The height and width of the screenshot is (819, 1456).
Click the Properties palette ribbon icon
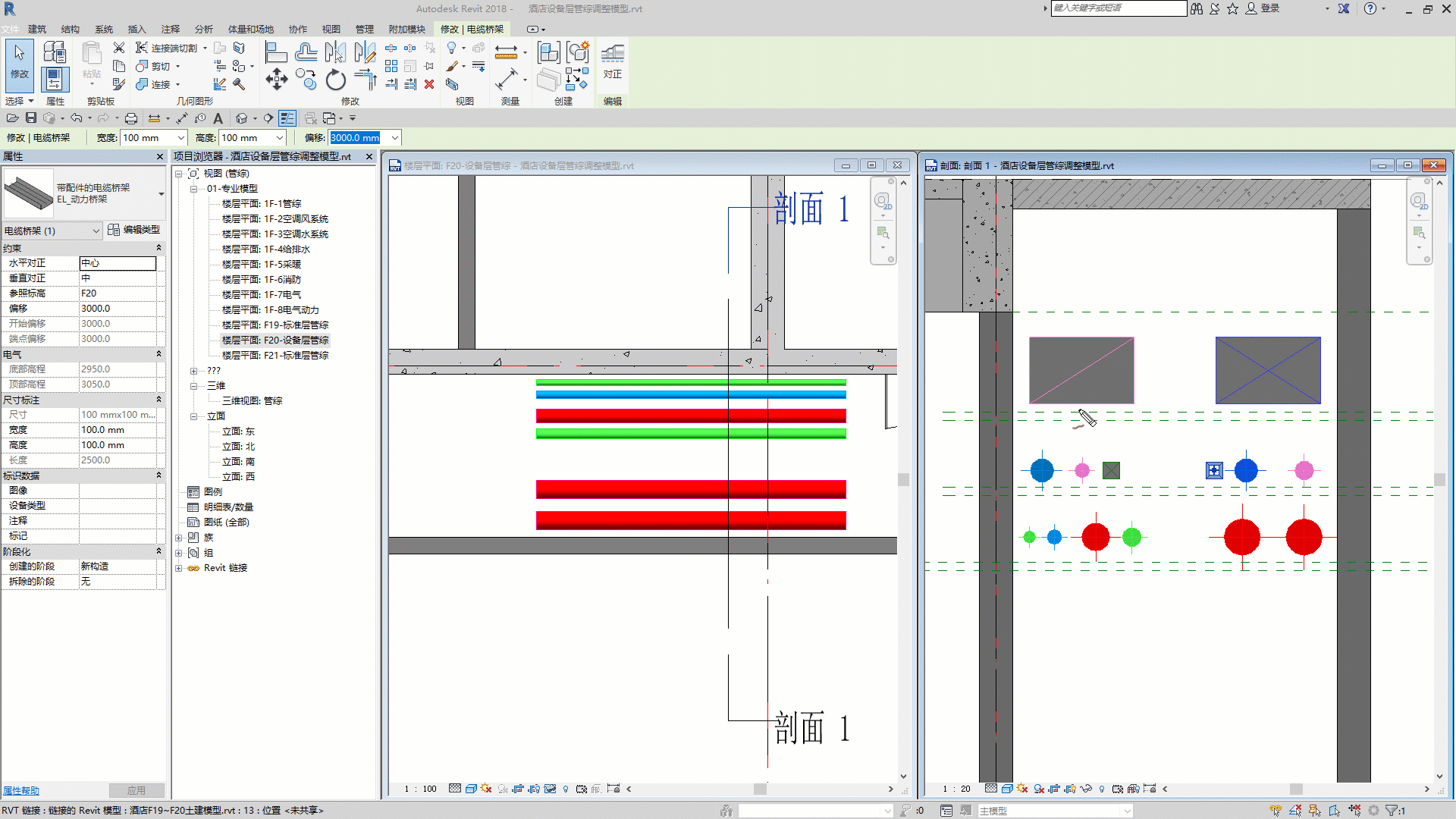(x=55, y=79)
